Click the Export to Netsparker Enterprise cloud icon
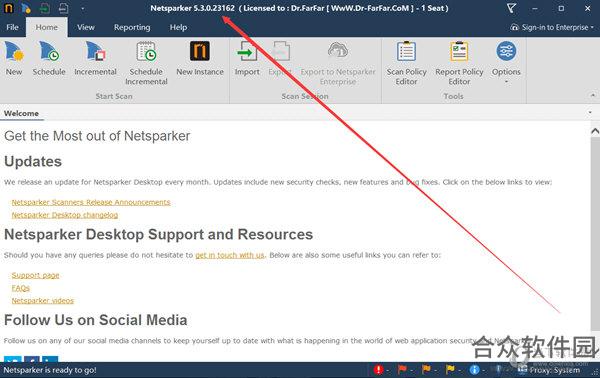This screenshot has height=378, width=600. pyautogui.click(x=338, y=51)
